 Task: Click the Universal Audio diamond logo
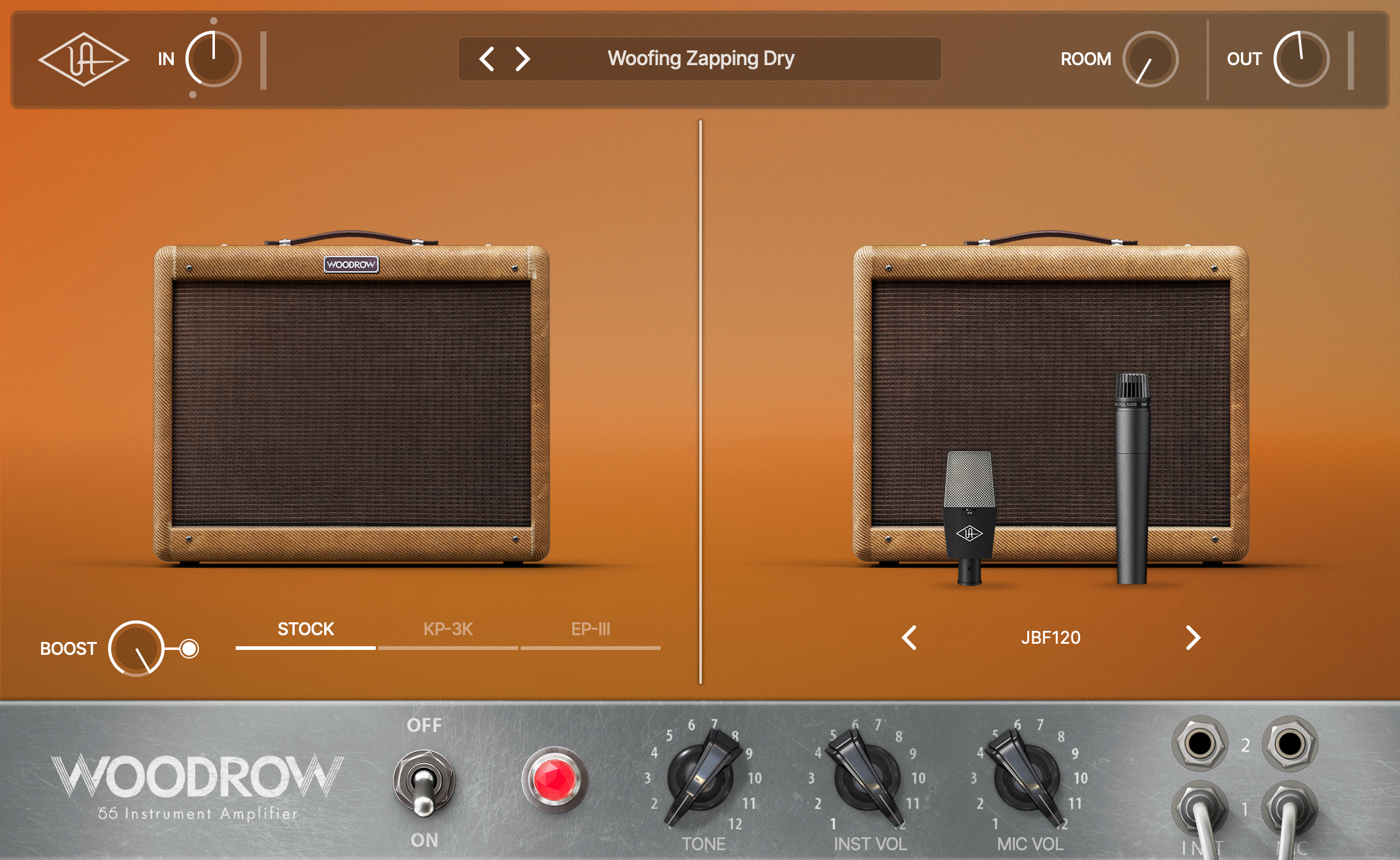[84, 59]
